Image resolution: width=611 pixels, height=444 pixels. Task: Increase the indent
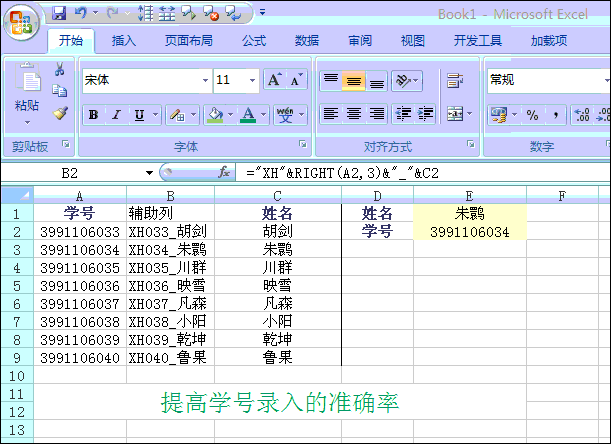pos(426,114)
